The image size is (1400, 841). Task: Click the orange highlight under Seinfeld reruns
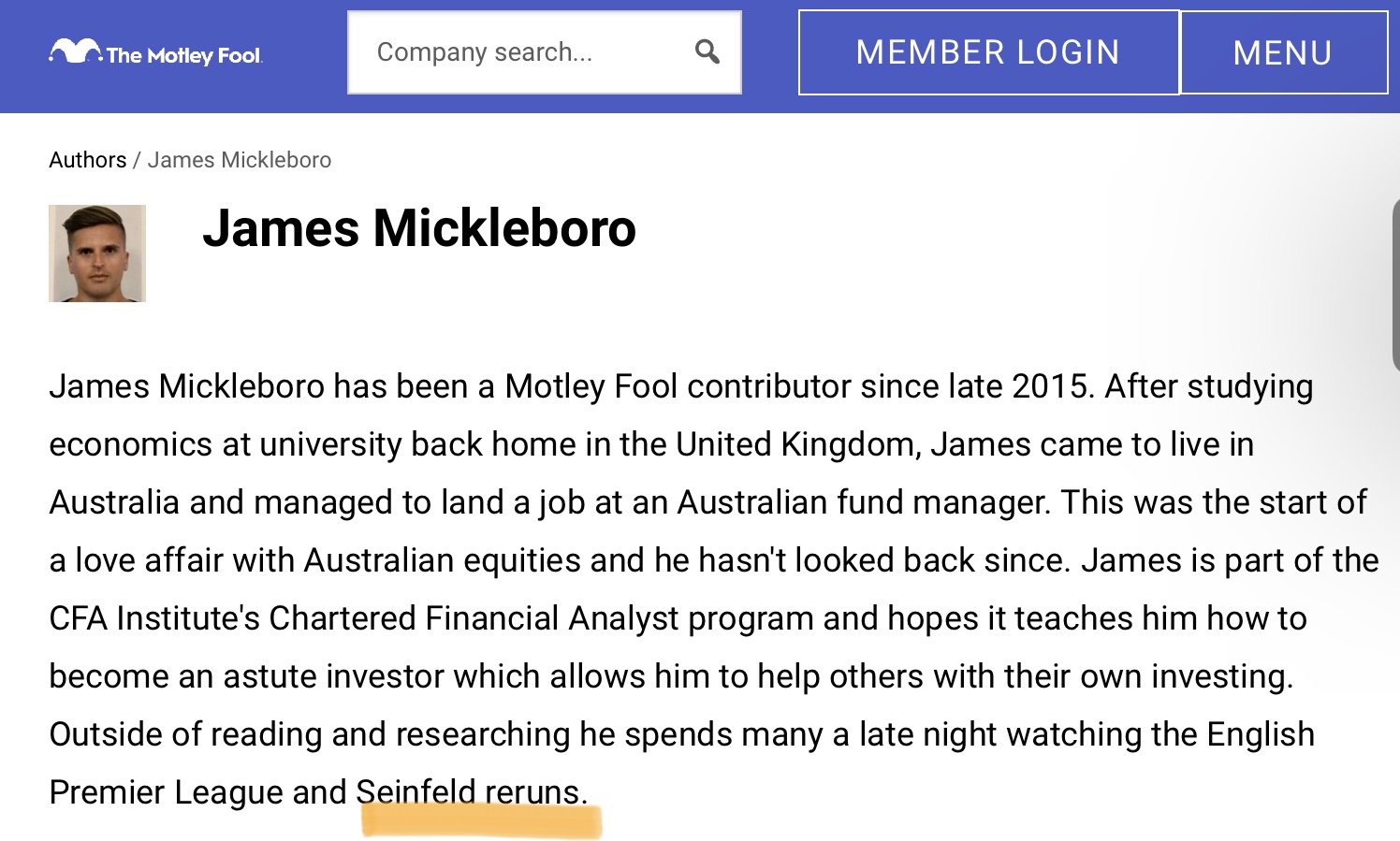coord(482,822)
